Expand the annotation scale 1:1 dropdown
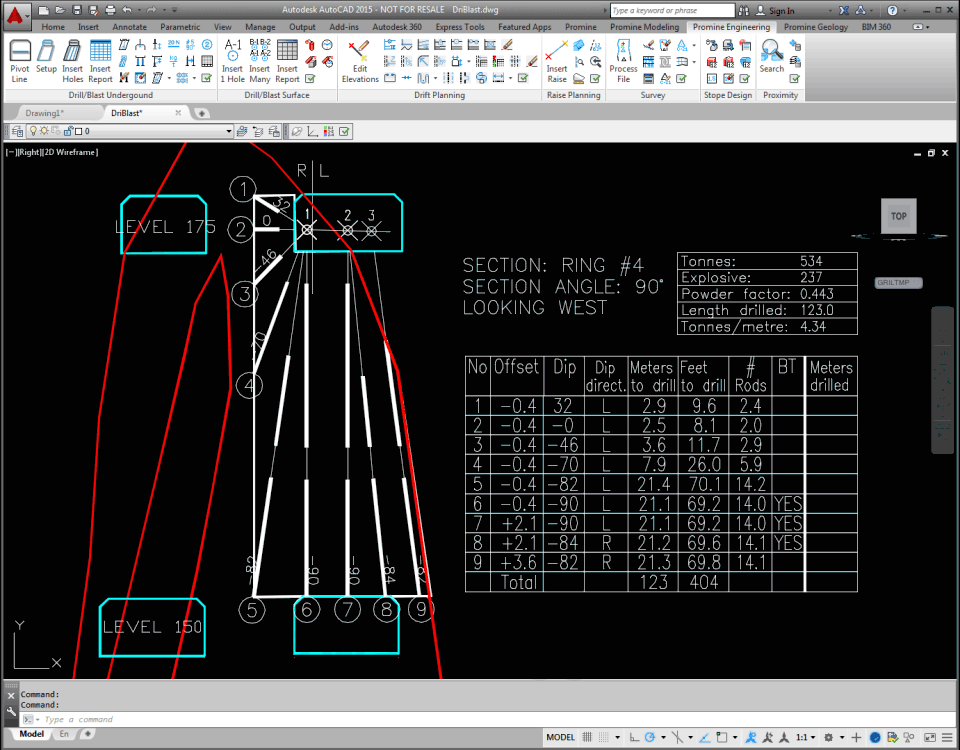Image resolution: width=960 pixels, height=750 pixels. [x=807, y=737]
